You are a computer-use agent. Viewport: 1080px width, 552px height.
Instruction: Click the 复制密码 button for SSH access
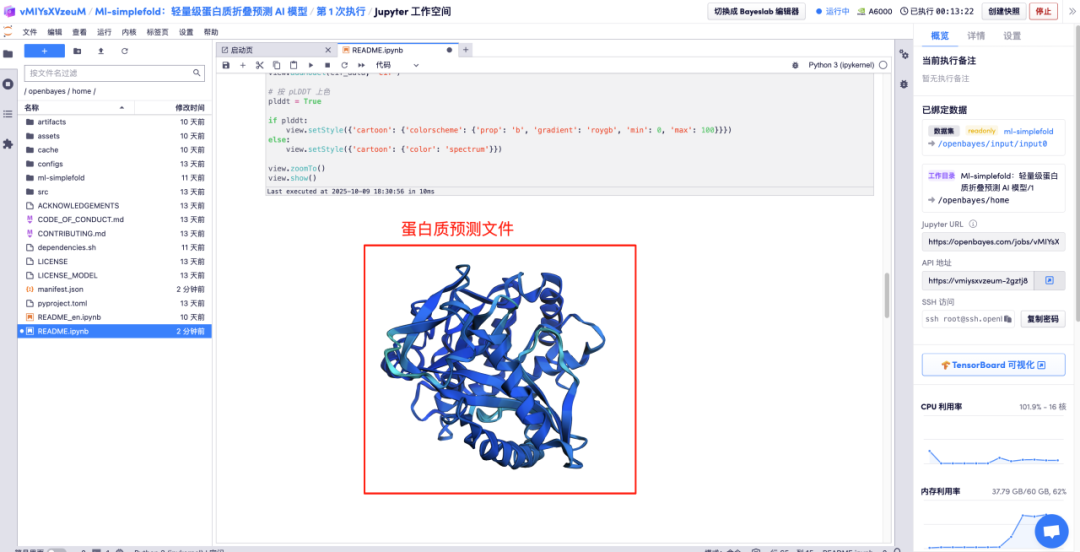(1042, 319)
